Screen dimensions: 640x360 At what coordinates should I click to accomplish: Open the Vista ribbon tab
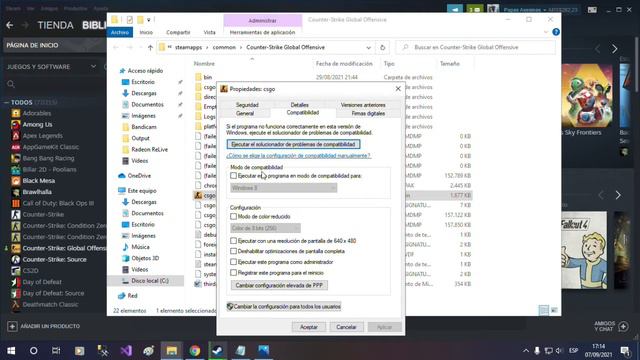tap(209, 32)
